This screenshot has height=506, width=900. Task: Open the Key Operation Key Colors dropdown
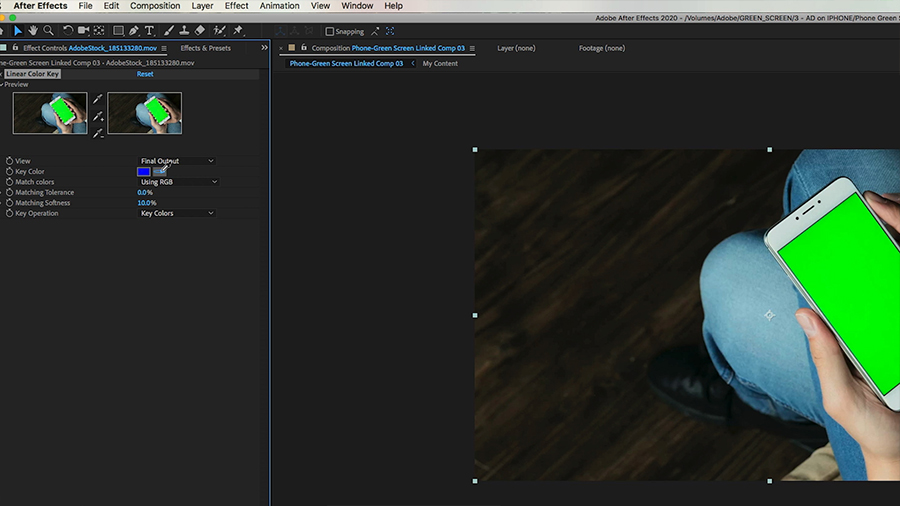177,213
